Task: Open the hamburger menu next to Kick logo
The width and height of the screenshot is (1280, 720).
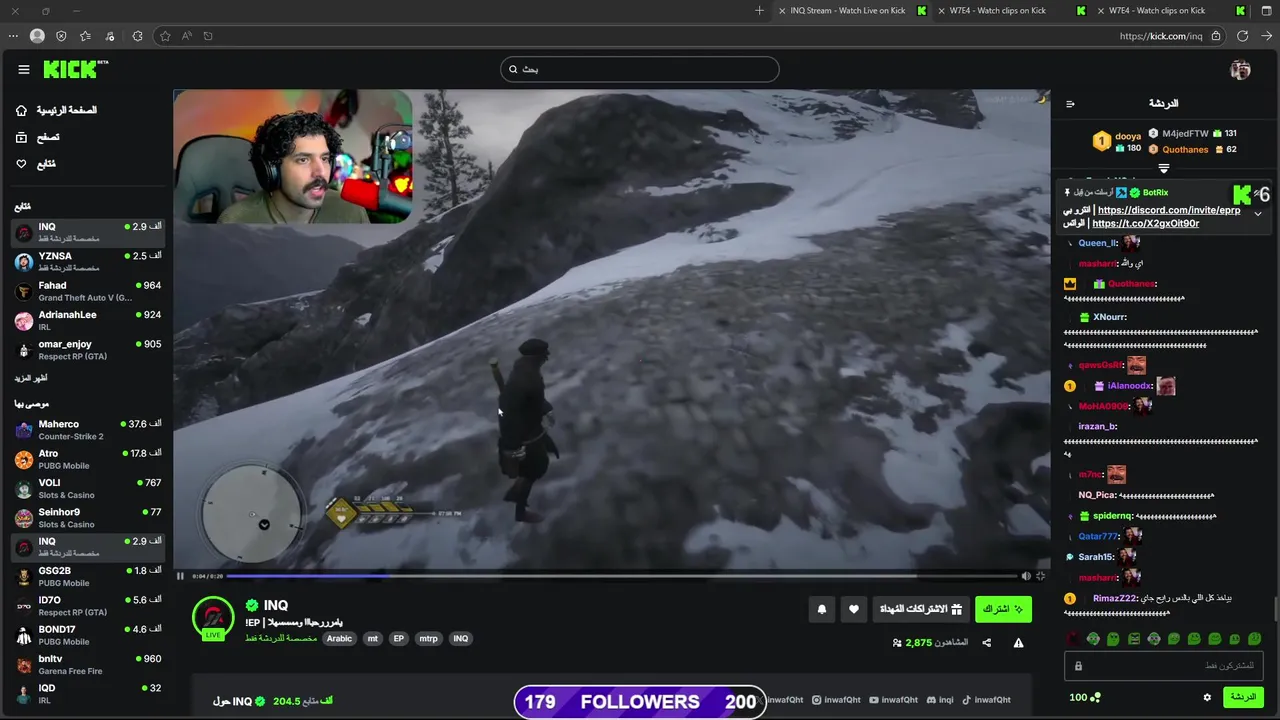Action: click(x=24, y=69)
